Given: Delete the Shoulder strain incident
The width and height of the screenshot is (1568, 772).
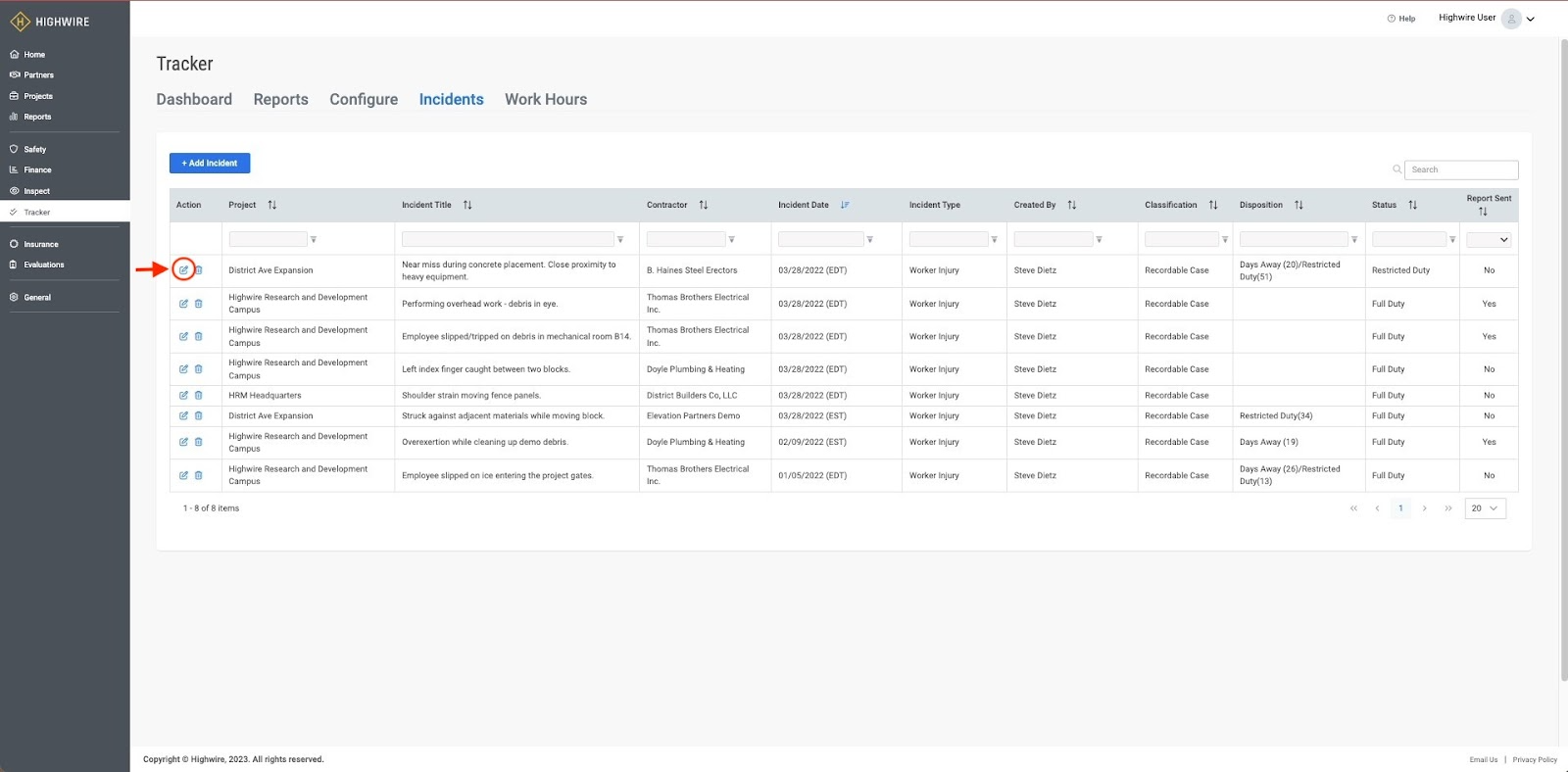Looking at the screenshot, I should click(198, 396).
